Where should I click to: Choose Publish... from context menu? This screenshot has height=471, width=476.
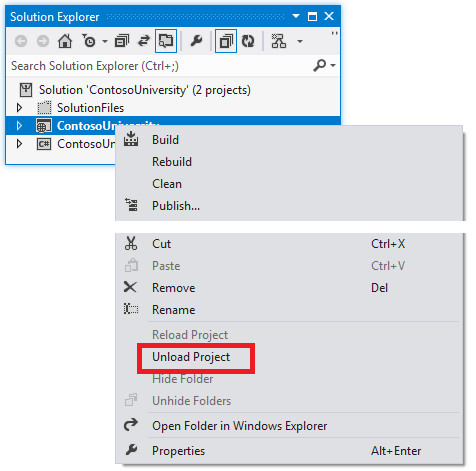click(x=176, y=206)
